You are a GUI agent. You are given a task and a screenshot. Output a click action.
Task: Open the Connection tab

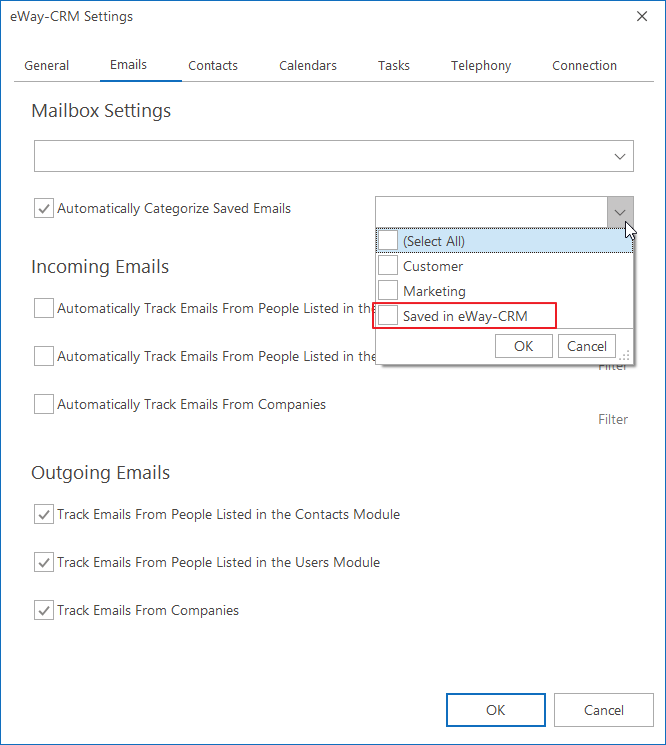click(x=584, y=65)
